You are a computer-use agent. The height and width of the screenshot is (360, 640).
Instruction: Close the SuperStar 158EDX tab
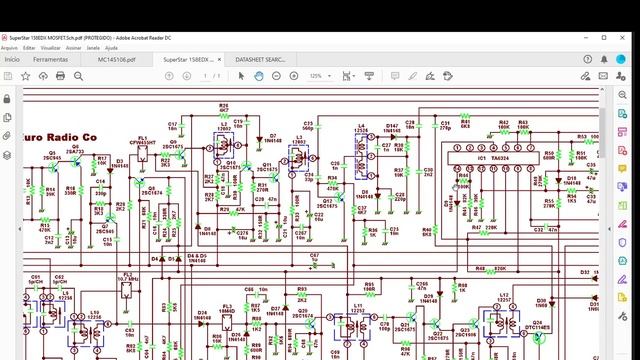[219, 60]
